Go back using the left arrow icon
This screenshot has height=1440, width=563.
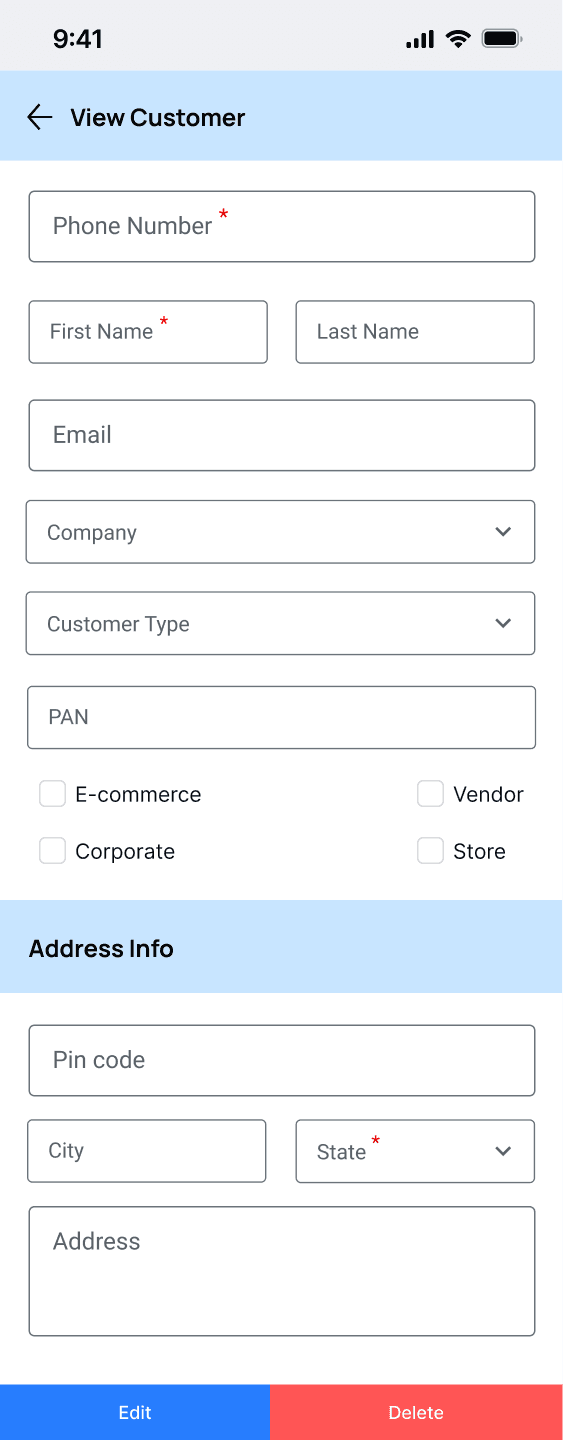click(x=39, y=117)
